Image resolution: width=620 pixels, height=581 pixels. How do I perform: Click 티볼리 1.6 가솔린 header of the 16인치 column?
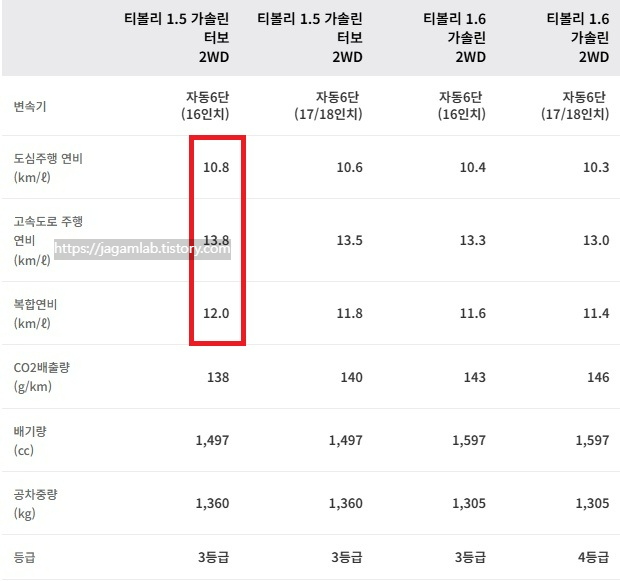pos(455,38)
